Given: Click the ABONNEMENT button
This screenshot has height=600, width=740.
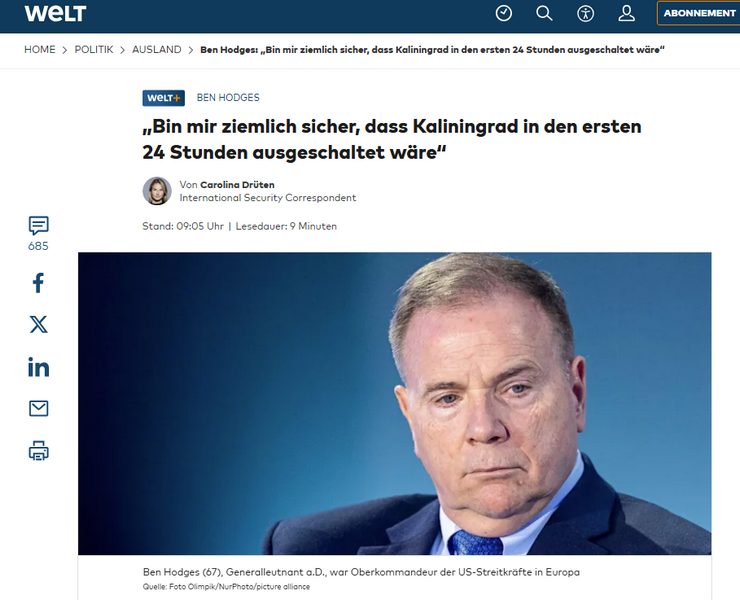Looking at the screenshot, I should (x=699, y=13).
